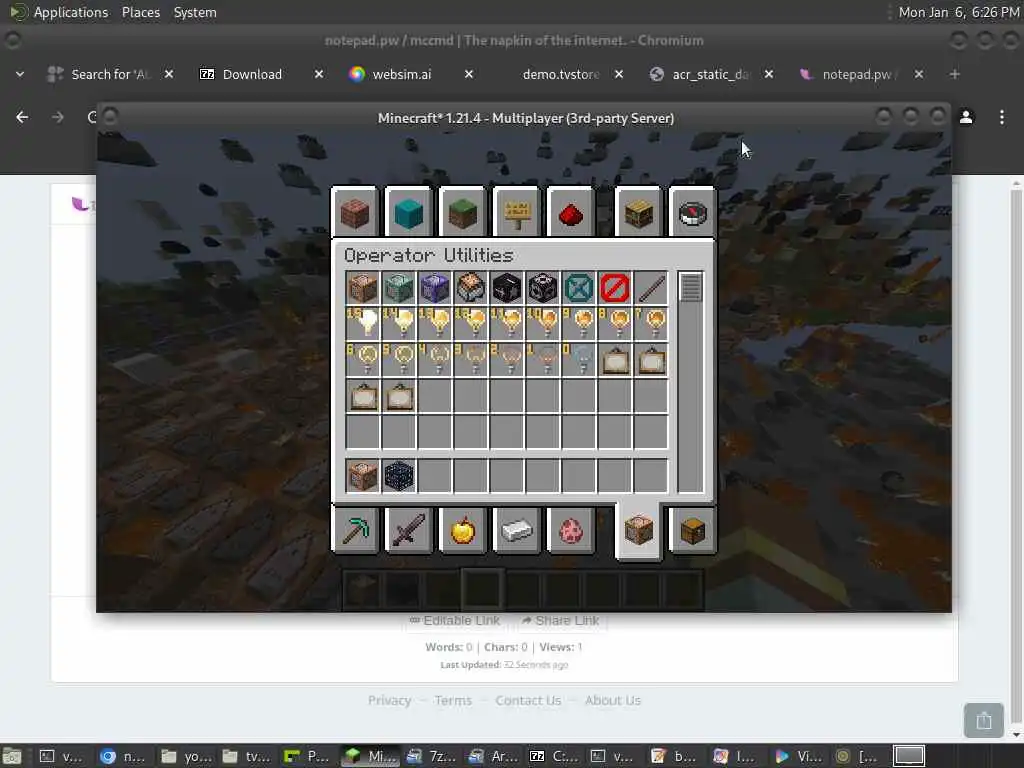Close the acr_static_da Chromium tab

coord(769,74)
